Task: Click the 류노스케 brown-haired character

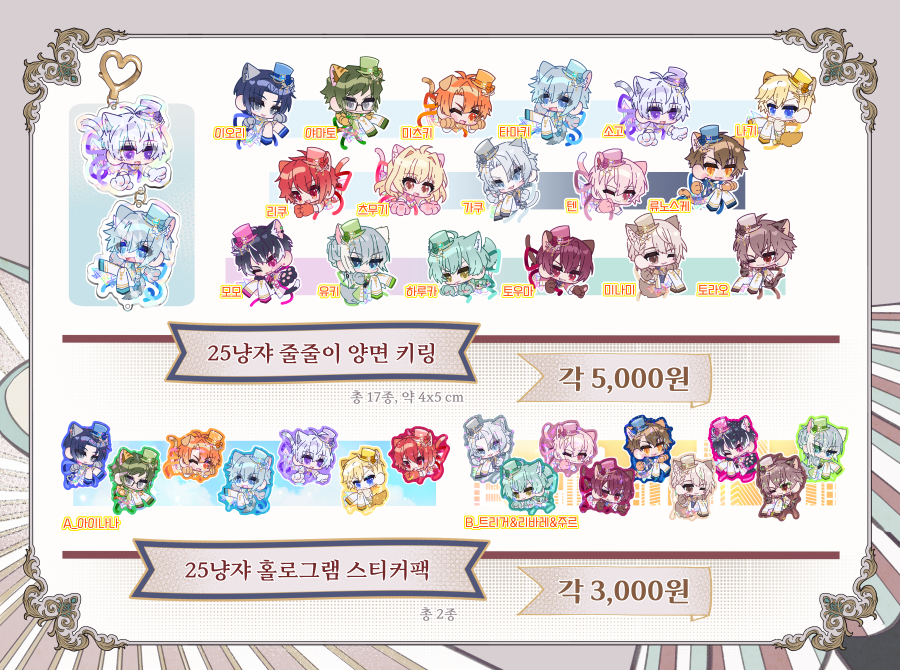Action: point(715,170)
